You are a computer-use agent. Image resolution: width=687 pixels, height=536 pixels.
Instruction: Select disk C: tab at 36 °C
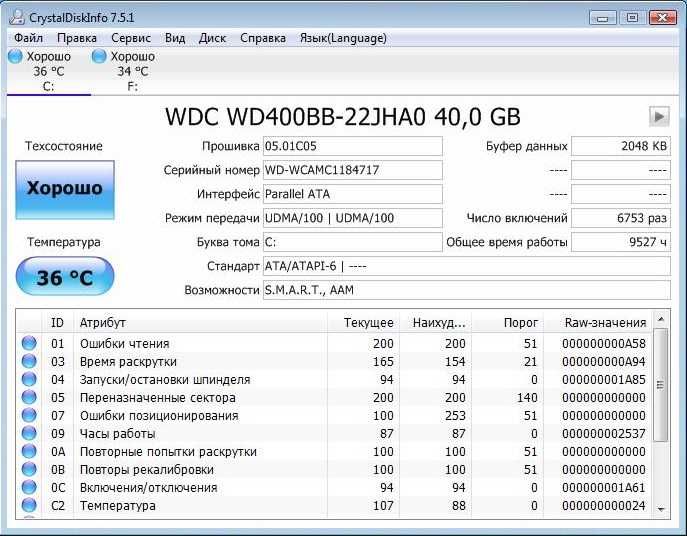(49, 71)
